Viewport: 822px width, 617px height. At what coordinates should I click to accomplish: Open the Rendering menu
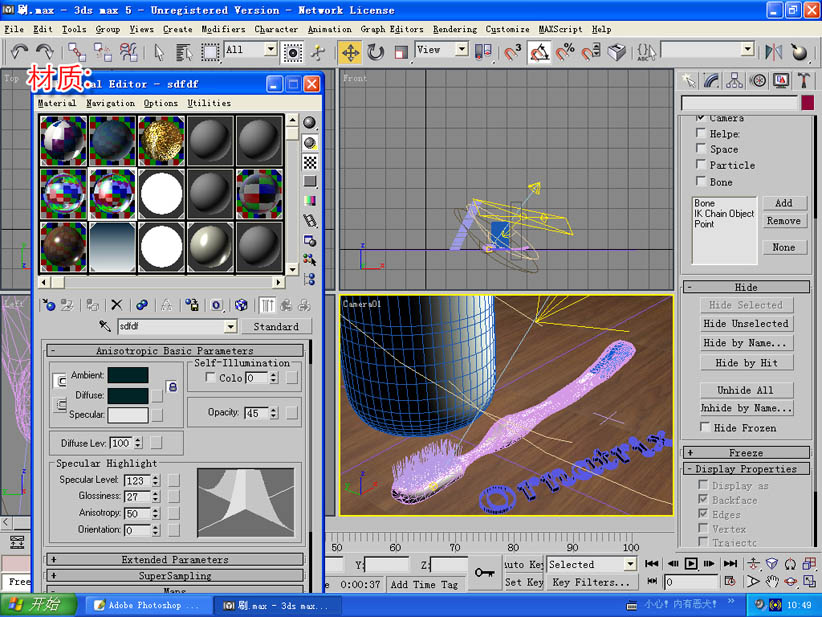coord(455,29)
